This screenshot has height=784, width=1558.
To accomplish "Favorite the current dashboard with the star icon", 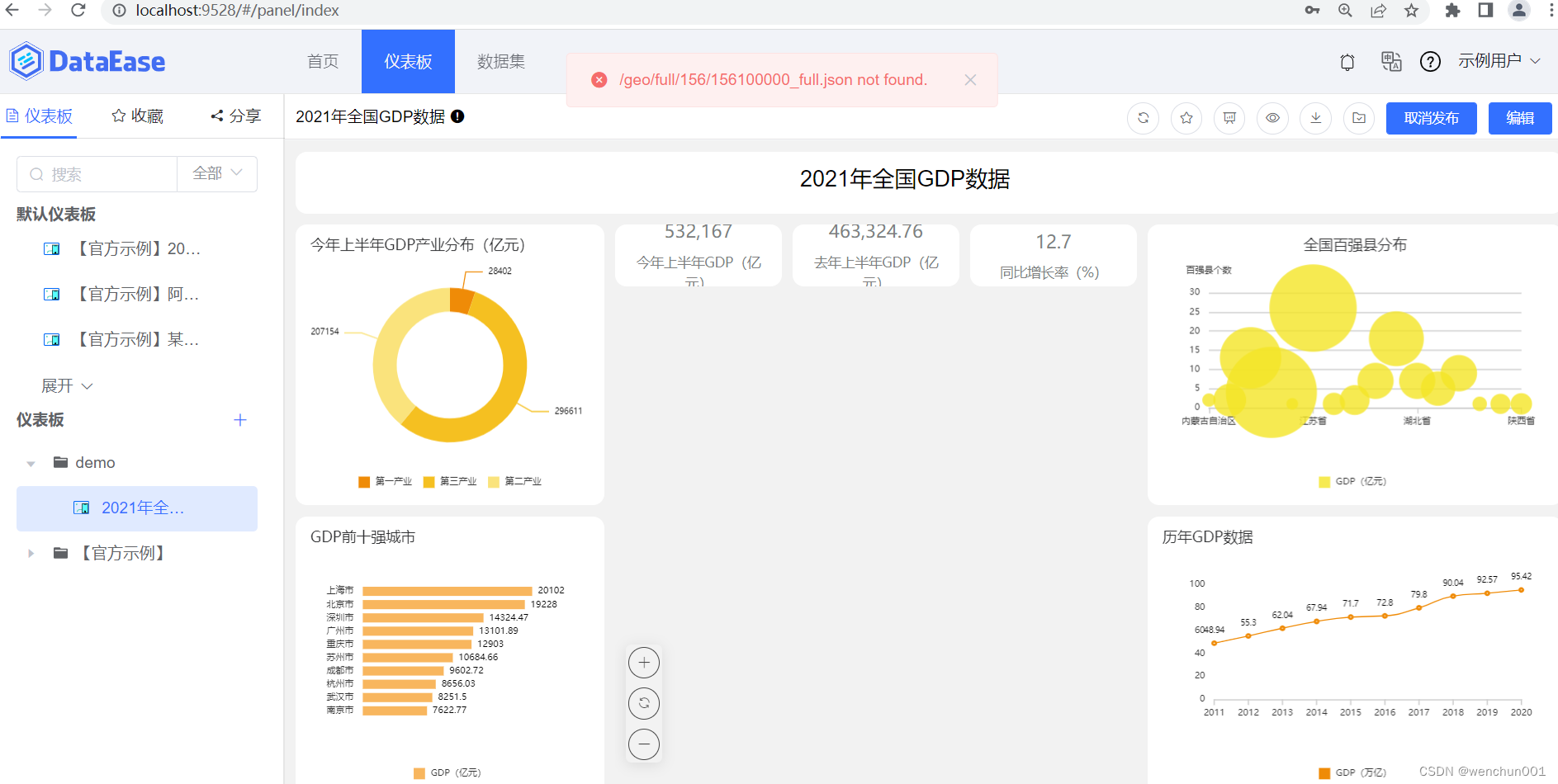I will pos(1186,118).
